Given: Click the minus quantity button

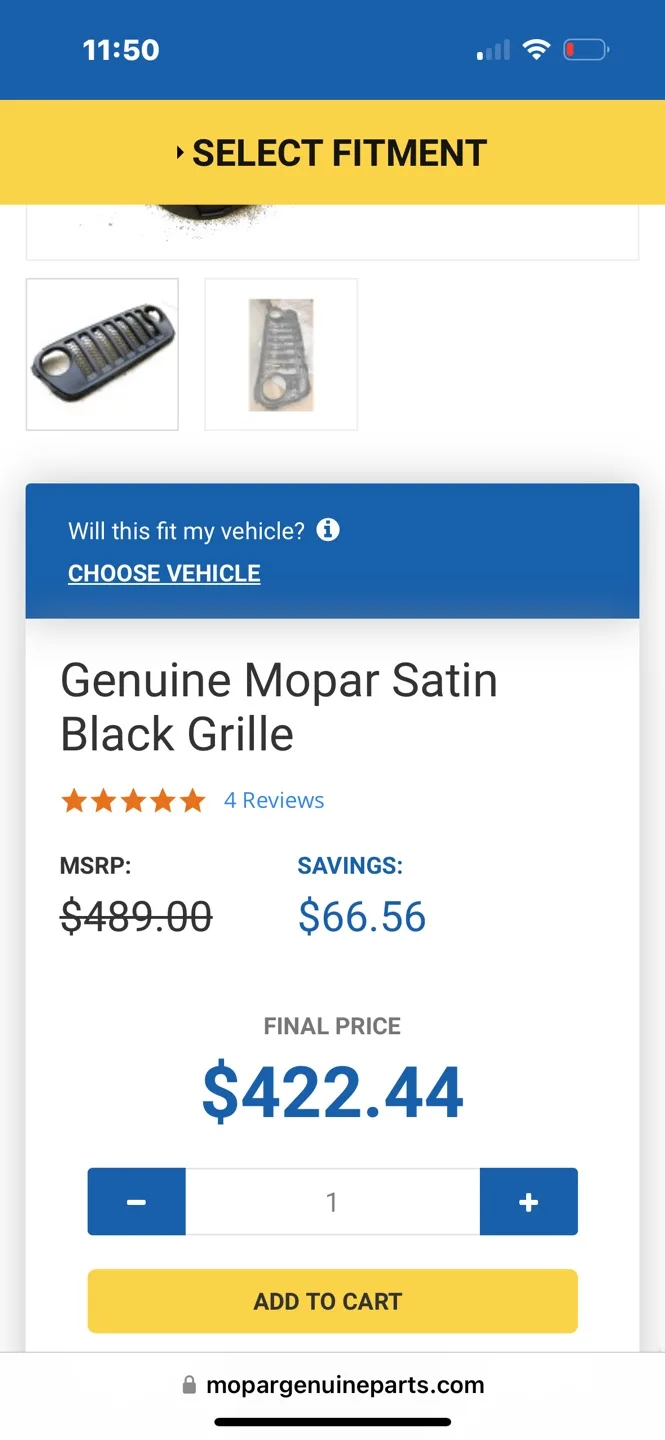Looking at the screenshot, I should point(137,1201).
